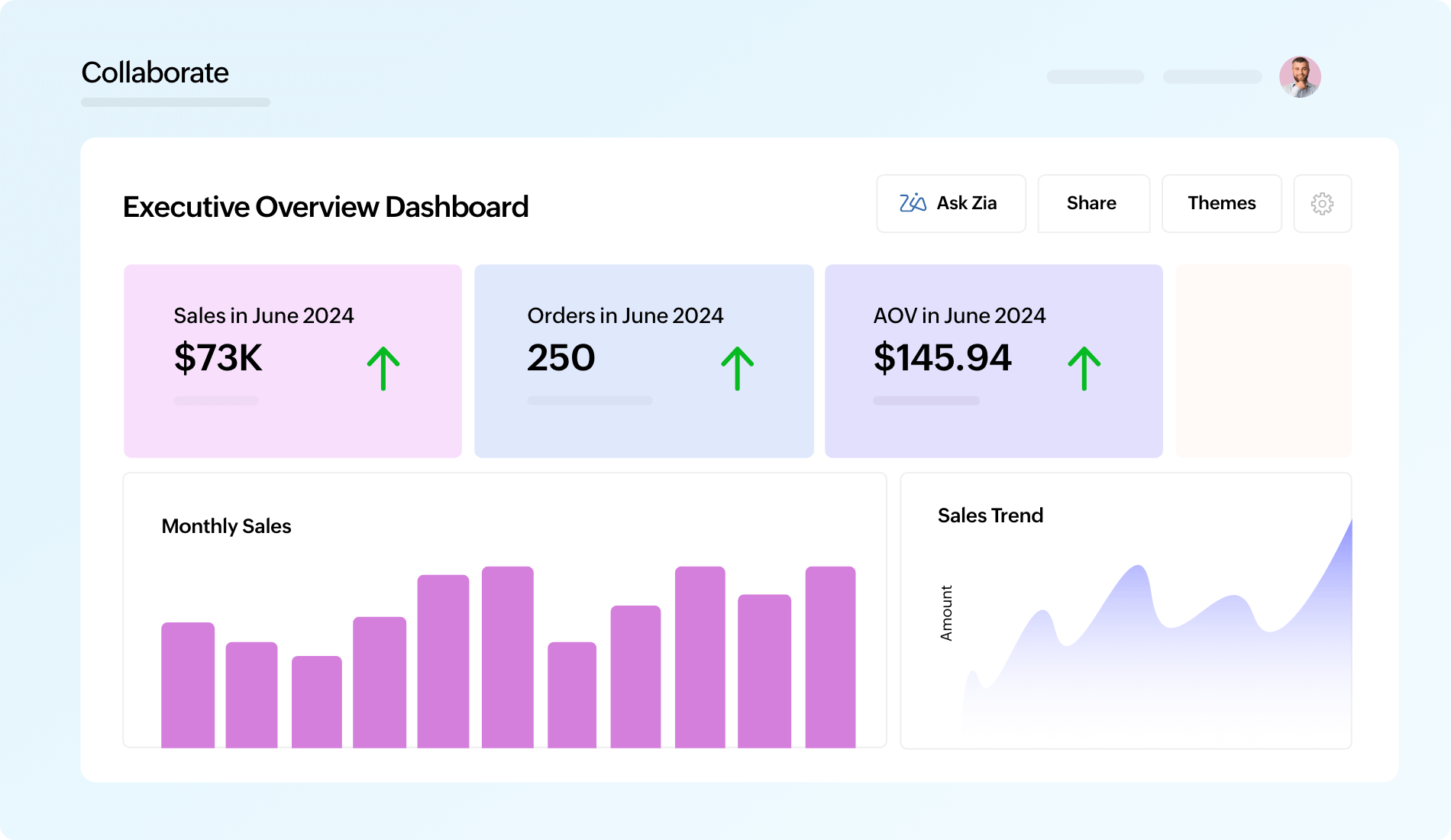Screen dimensions: 1451x840
Task: Click the green arrow on Orders card
Action: (x=737, y=368)
